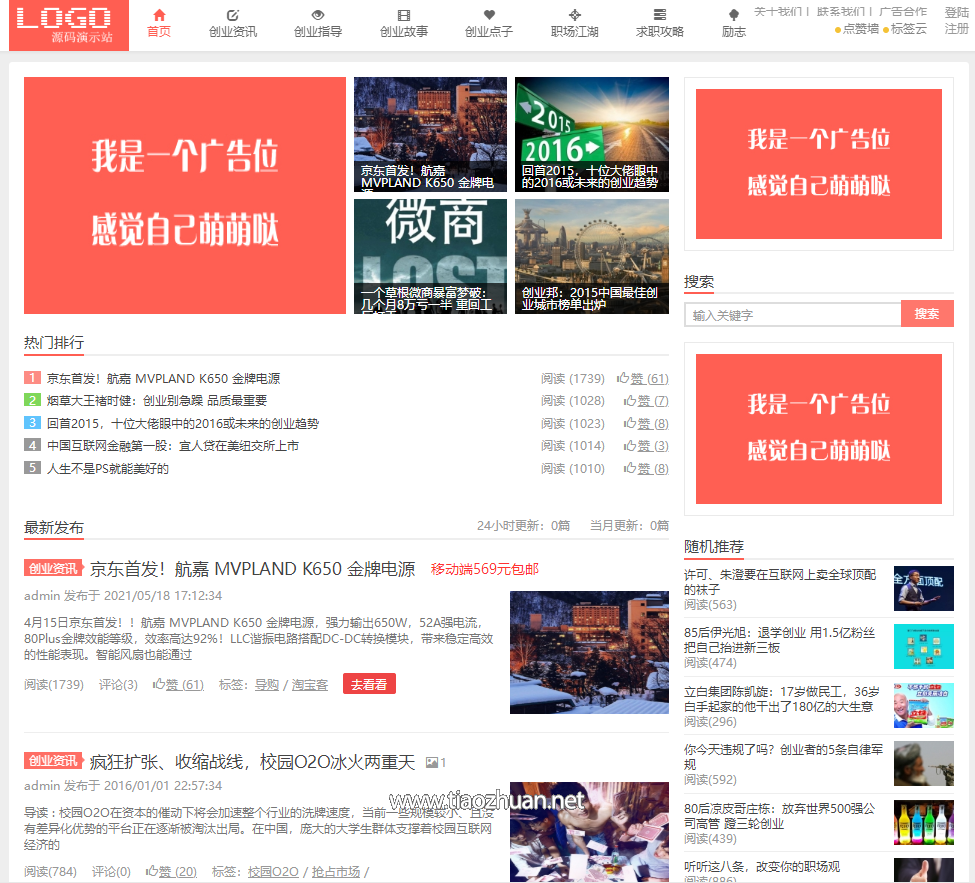Open ranking item 烟草大王褚时健：创业别急躁

tap(157, 400)
